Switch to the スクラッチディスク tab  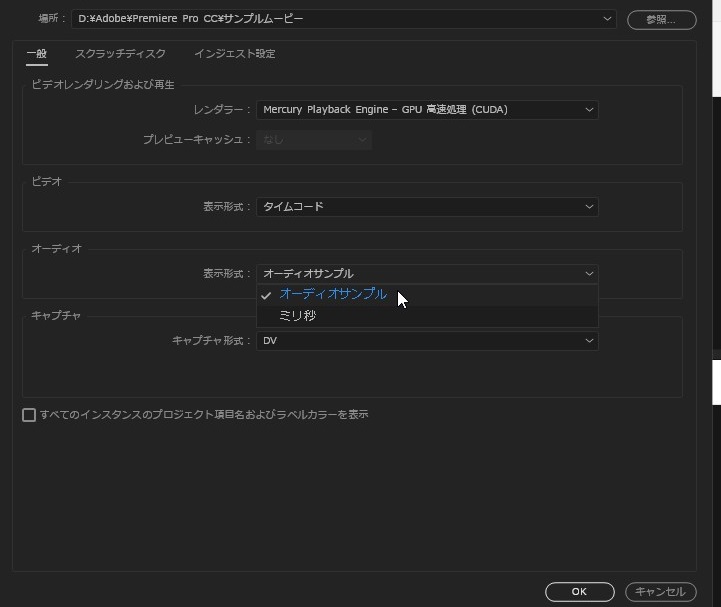(120, 54)
